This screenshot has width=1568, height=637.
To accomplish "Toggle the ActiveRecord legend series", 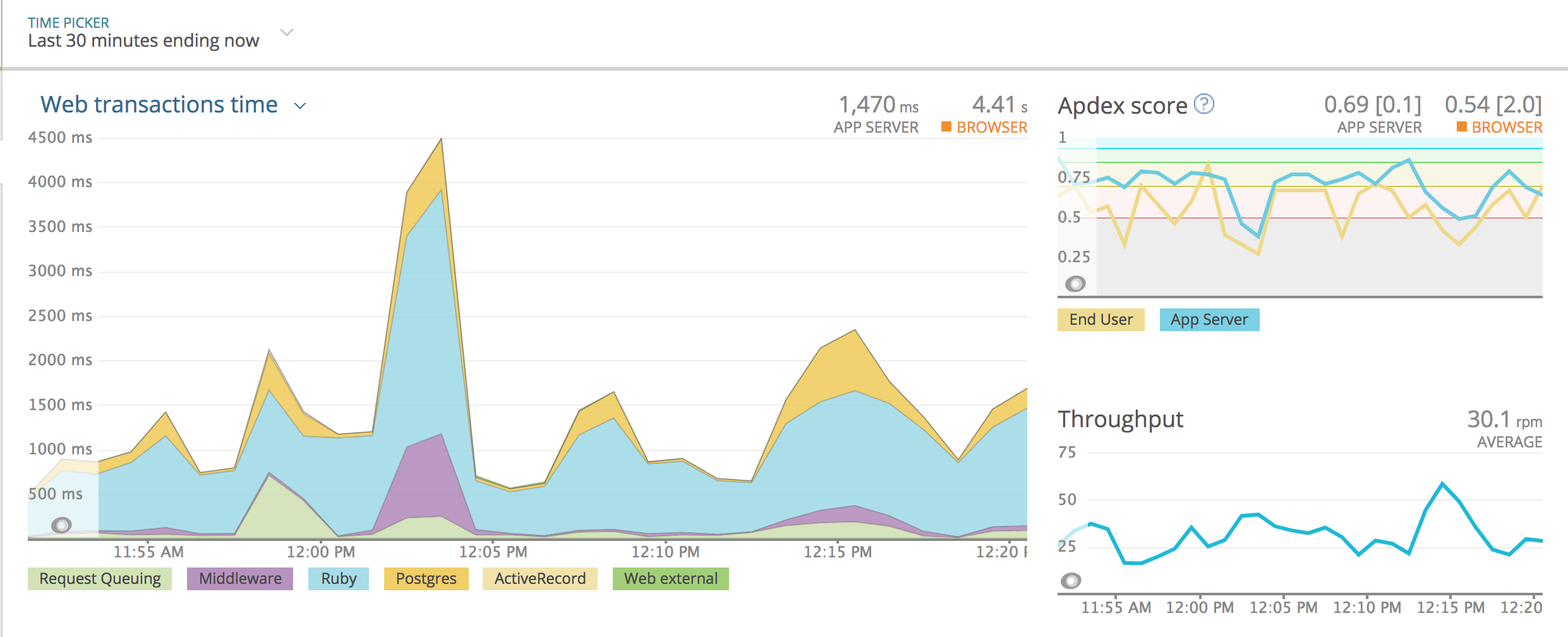I will 540,579.
